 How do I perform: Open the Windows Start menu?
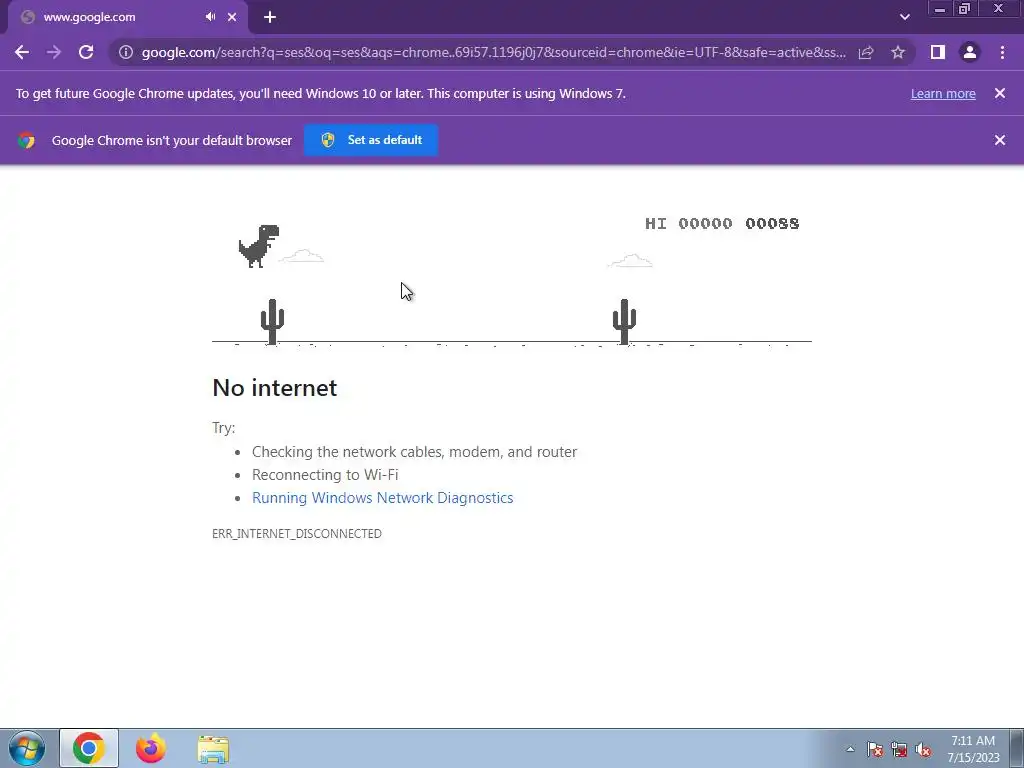27,748
